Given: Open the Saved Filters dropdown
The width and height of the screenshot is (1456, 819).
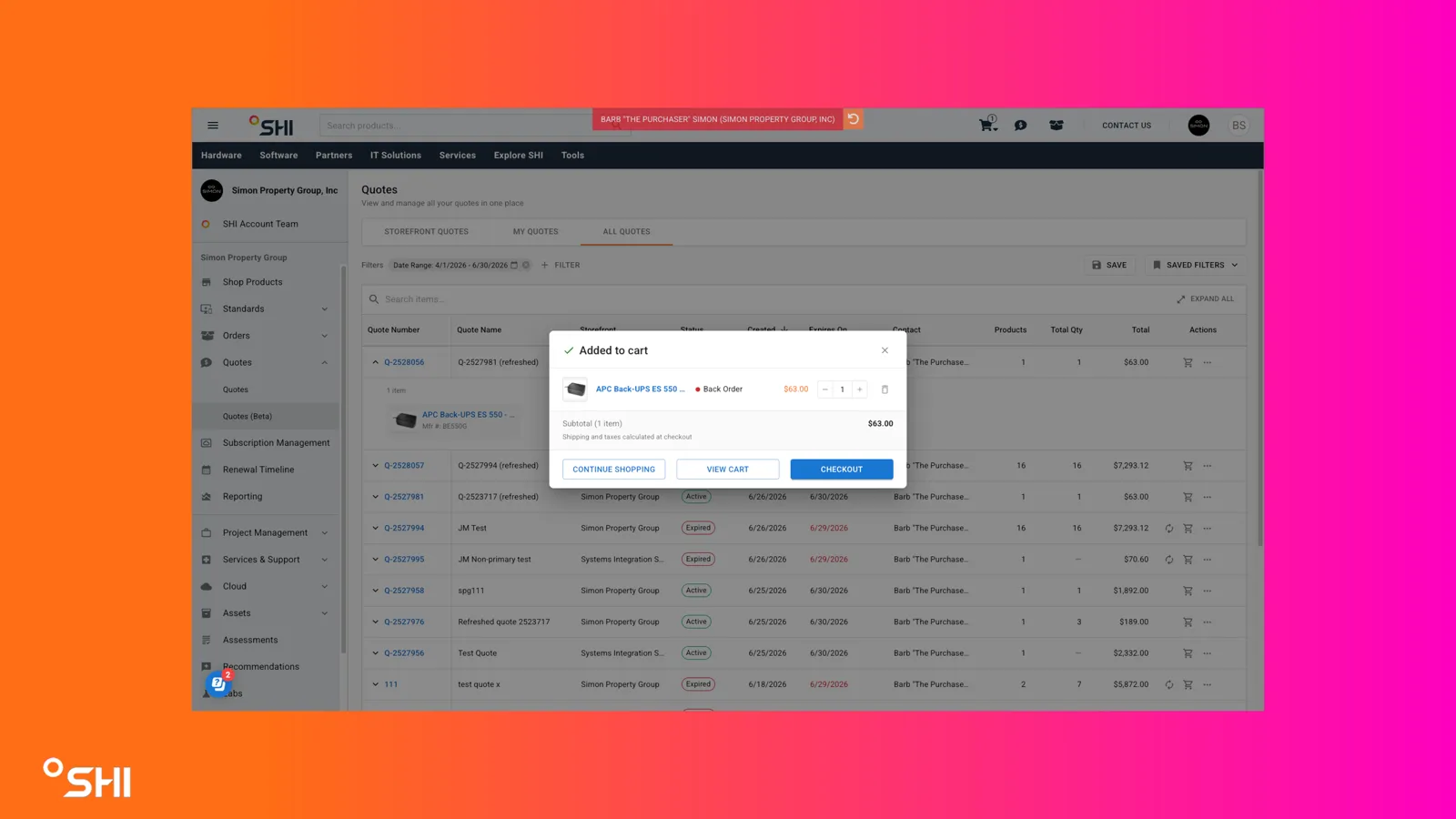Looking at the screenshot, I should click(1195, 265).
